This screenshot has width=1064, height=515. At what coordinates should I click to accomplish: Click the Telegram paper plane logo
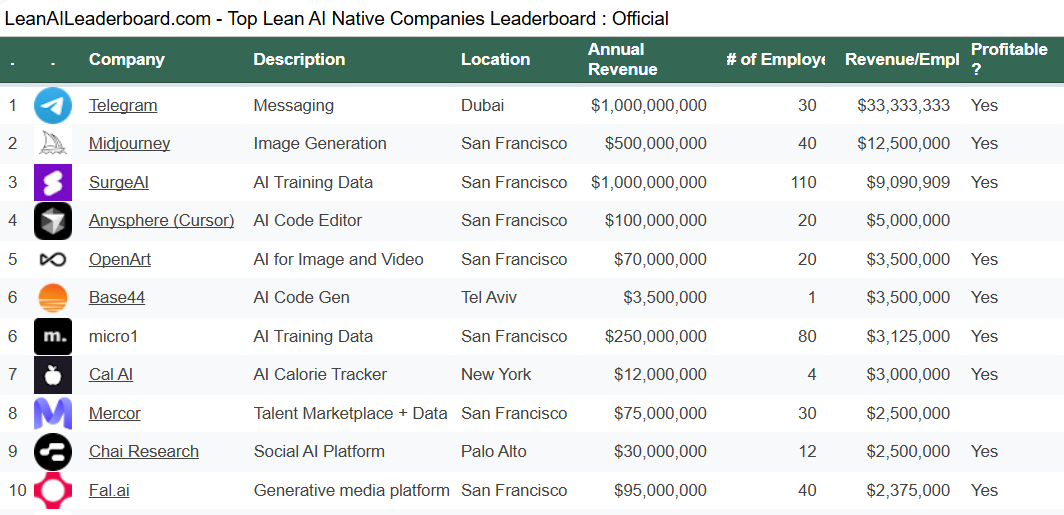53,105
